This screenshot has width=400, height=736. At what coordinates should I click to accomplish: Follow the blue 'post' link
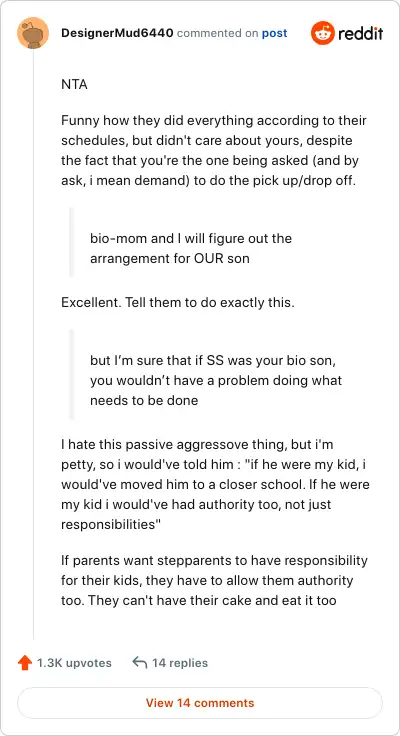275,34
